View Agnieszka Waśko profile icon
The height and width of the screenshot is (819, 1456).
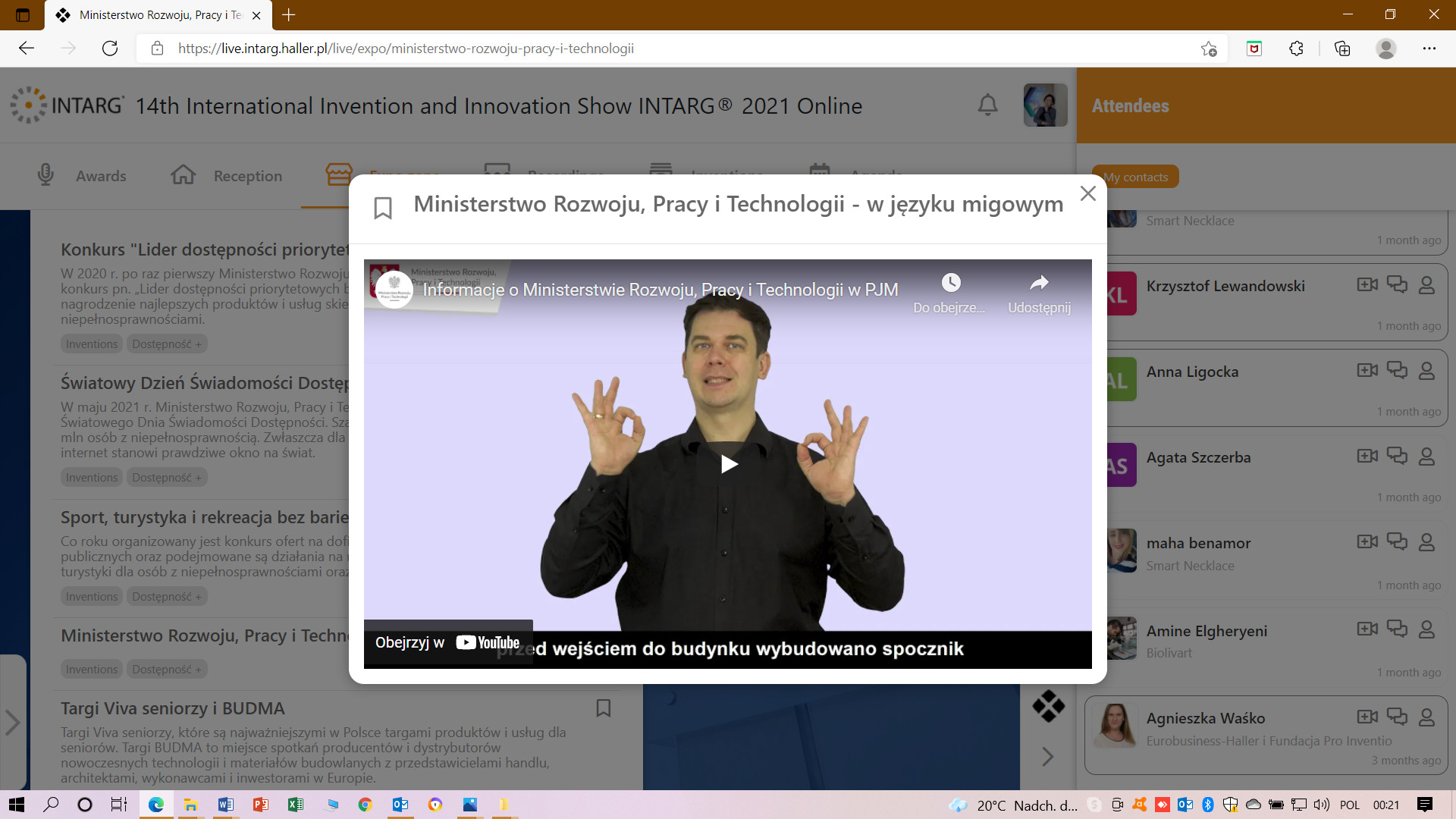click(1426, 717)
